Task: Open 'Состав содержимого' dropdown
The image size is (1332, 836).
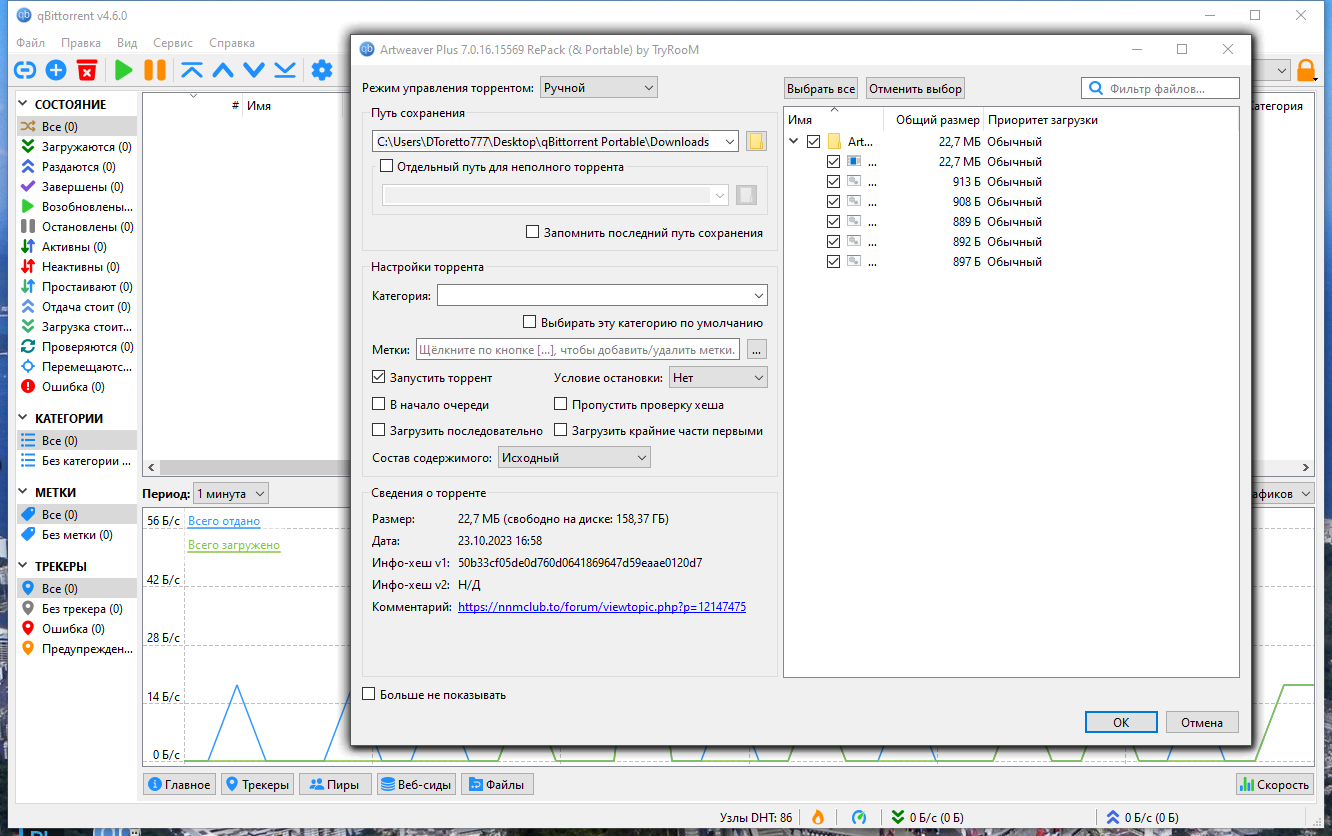Action: point(574,457)
